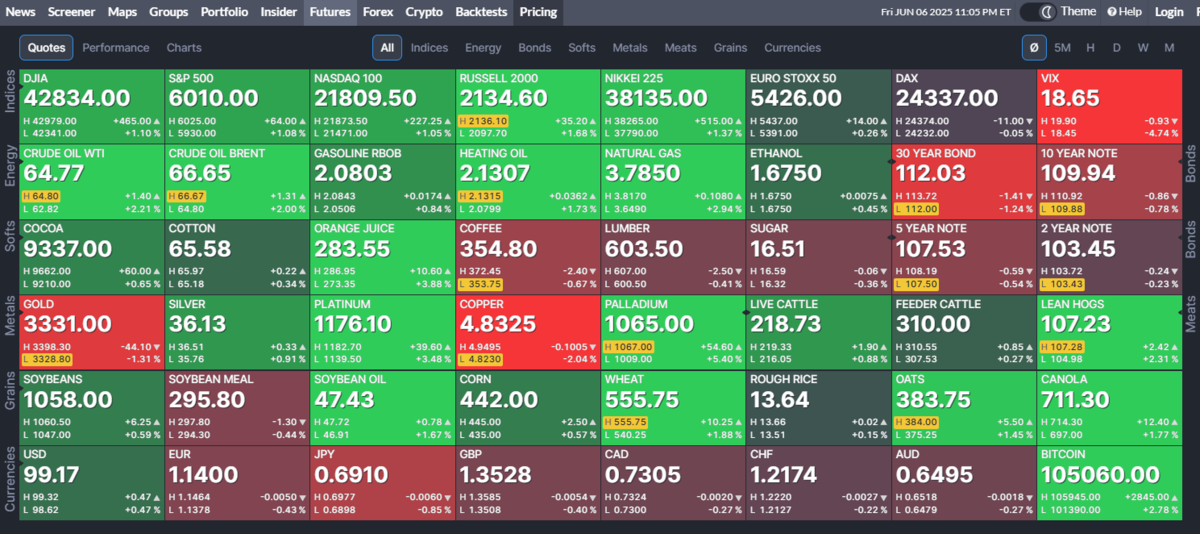Open the Help link with question icon
The width and height of the screenshot is (1200, 534).
pyautogui.click(x=1124, y=12)
